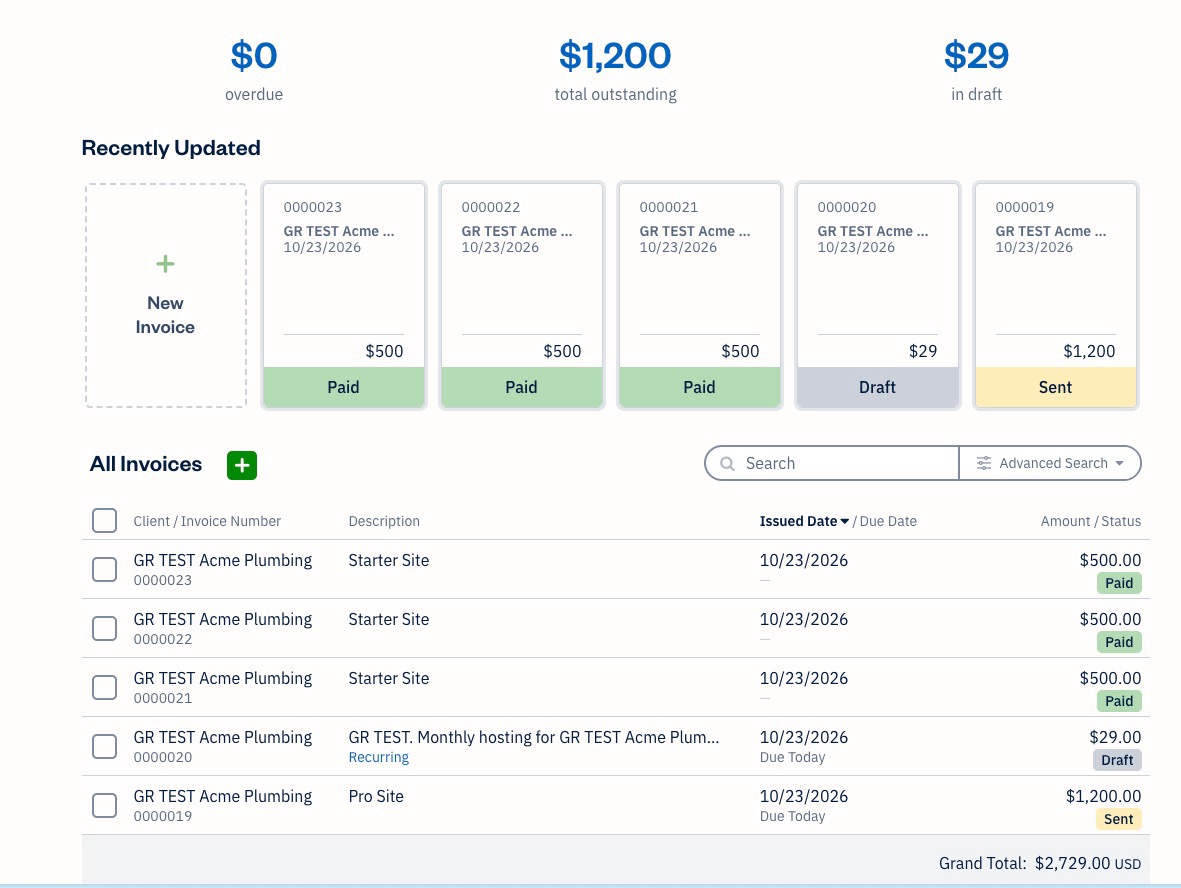Check the box for invoice 0000023

pyautogui.click(x=105, y=569)
